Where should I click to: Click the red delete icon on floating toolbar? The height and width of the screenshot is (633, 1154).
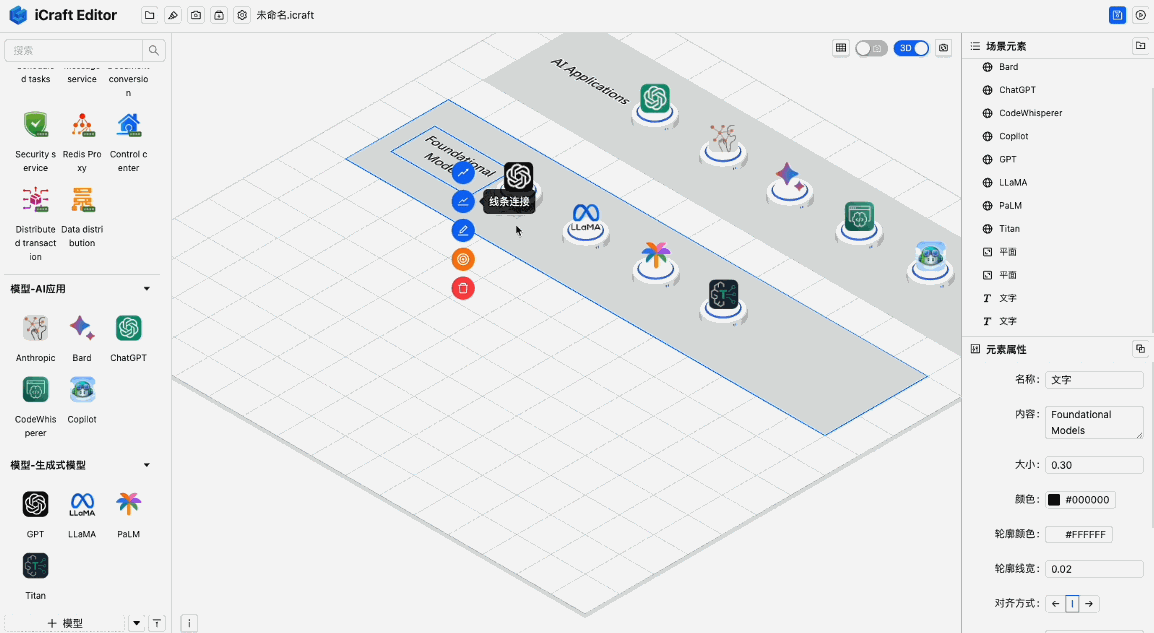[463, 288]
